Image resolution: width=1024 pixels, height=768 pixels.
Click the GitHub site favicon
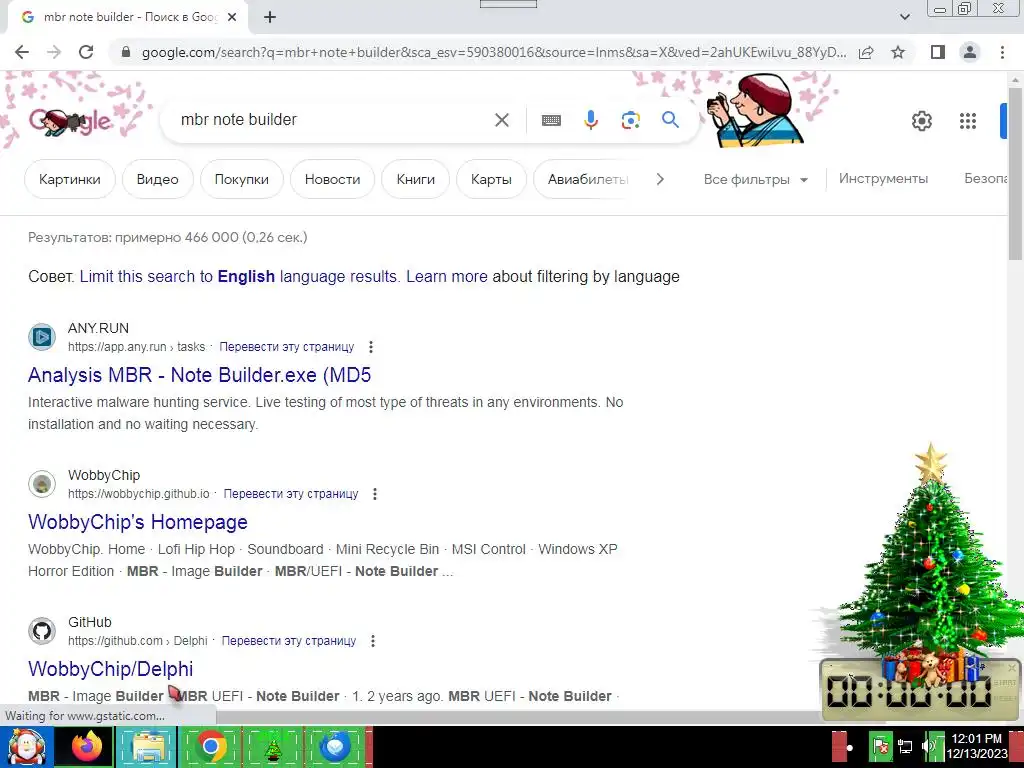pyautogui.click(x=42, y=631)
